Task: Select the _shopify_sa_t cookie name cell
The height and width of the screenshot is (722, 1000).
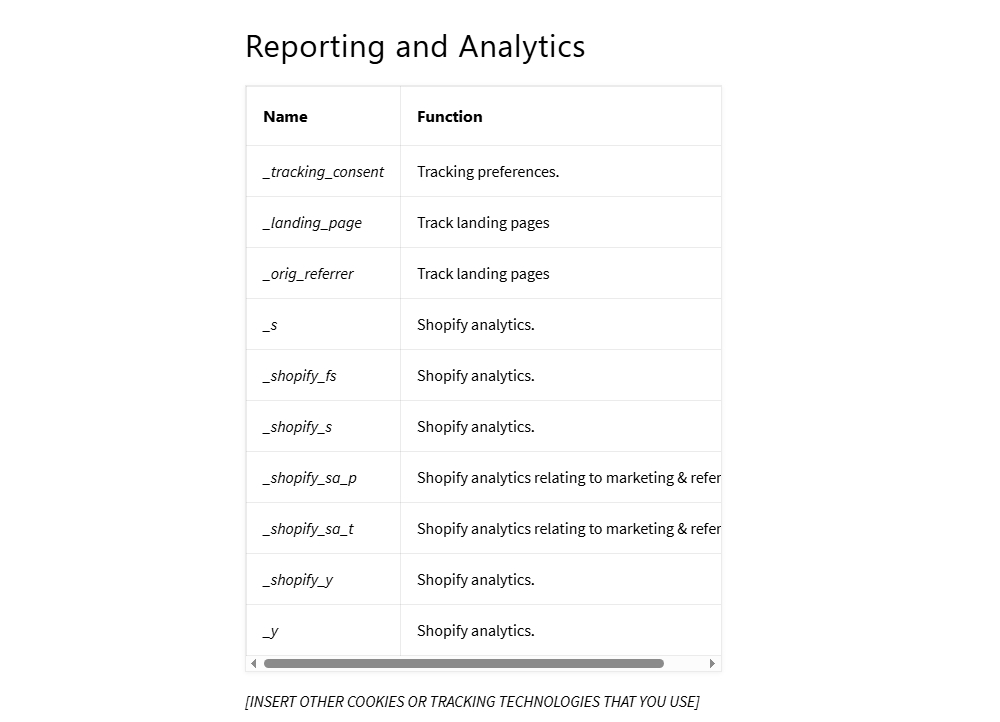Action: 308,529
